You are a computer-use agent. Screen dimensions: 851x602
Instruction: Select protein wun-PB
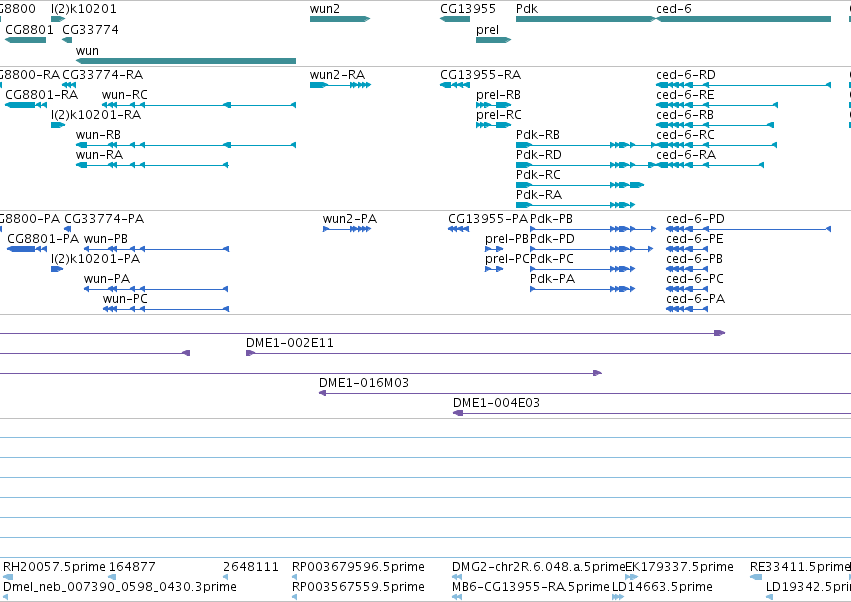pos(106,239)
